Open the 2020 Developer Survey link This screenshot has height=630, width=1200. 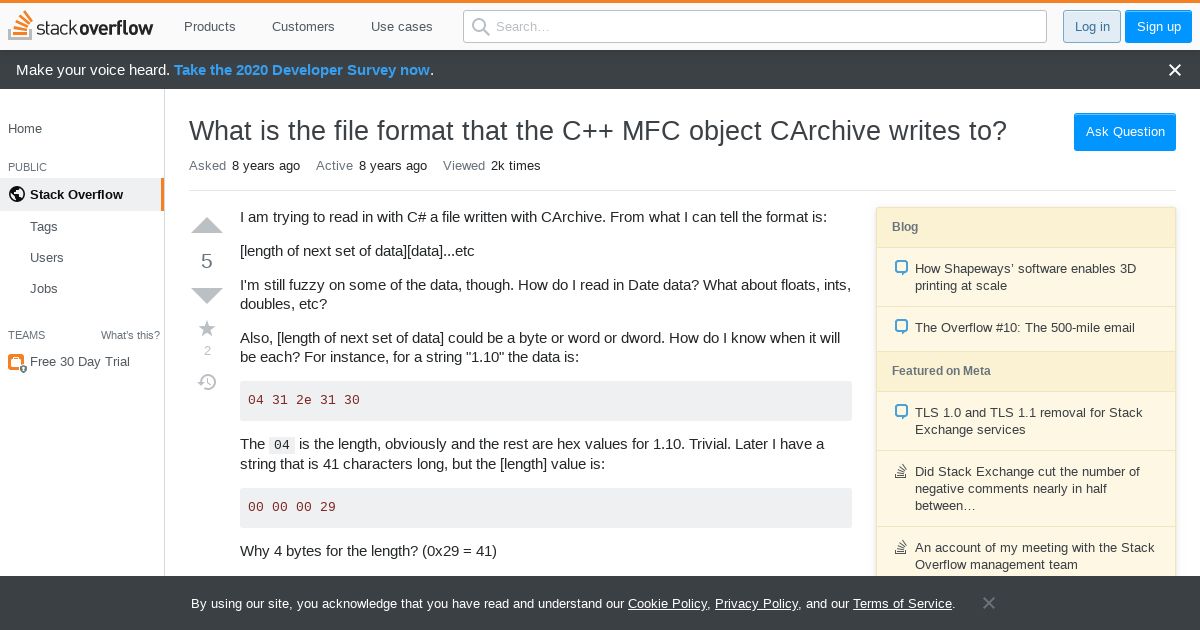point(302,70)
